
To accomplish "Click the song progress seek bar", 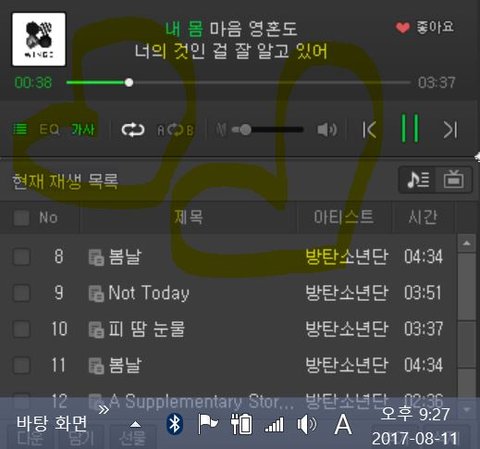I will pos(238,82).
